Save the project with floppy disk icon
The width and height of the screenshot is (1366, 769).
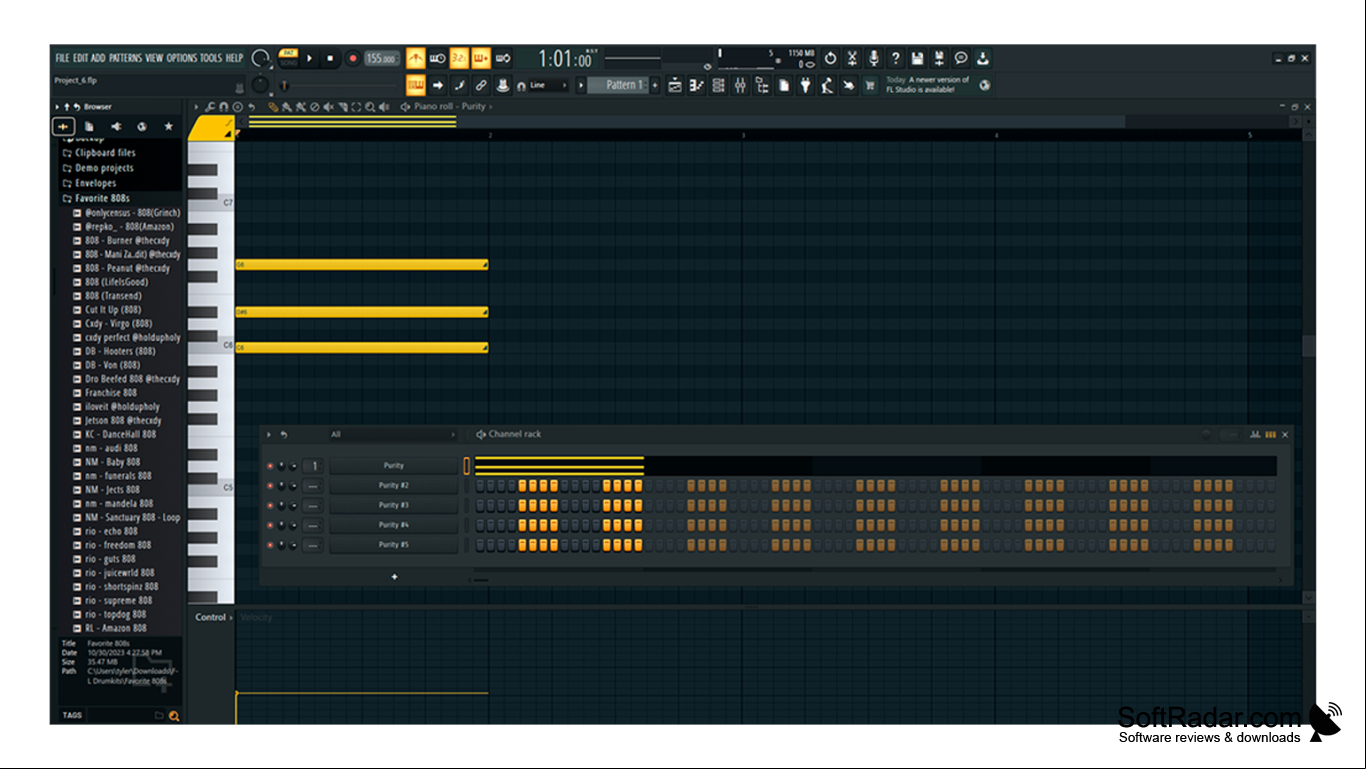tap(917, 59)
